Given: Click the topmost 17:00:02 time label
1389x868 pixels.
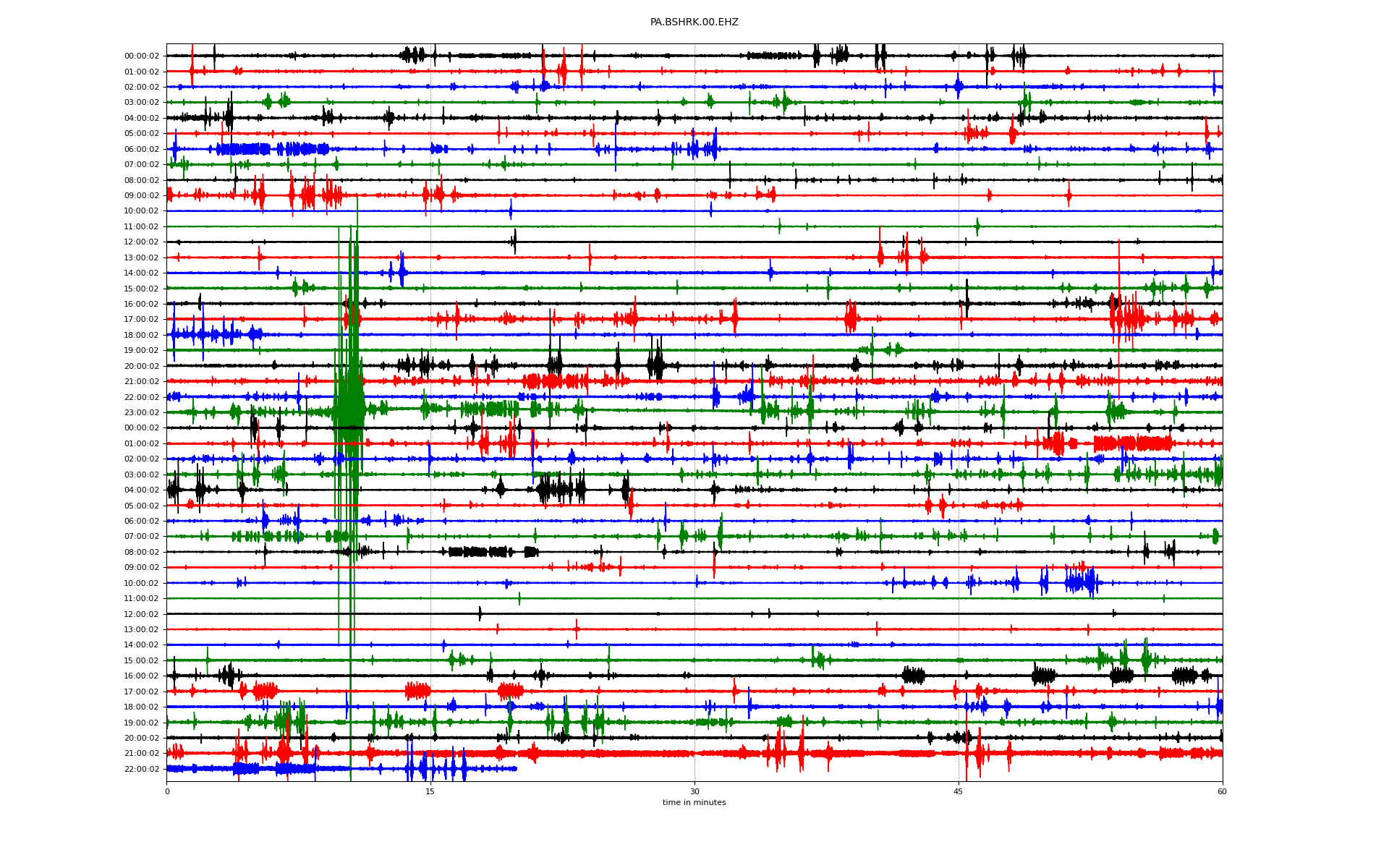Looking at the screenshot, I should tap(141, 319).
